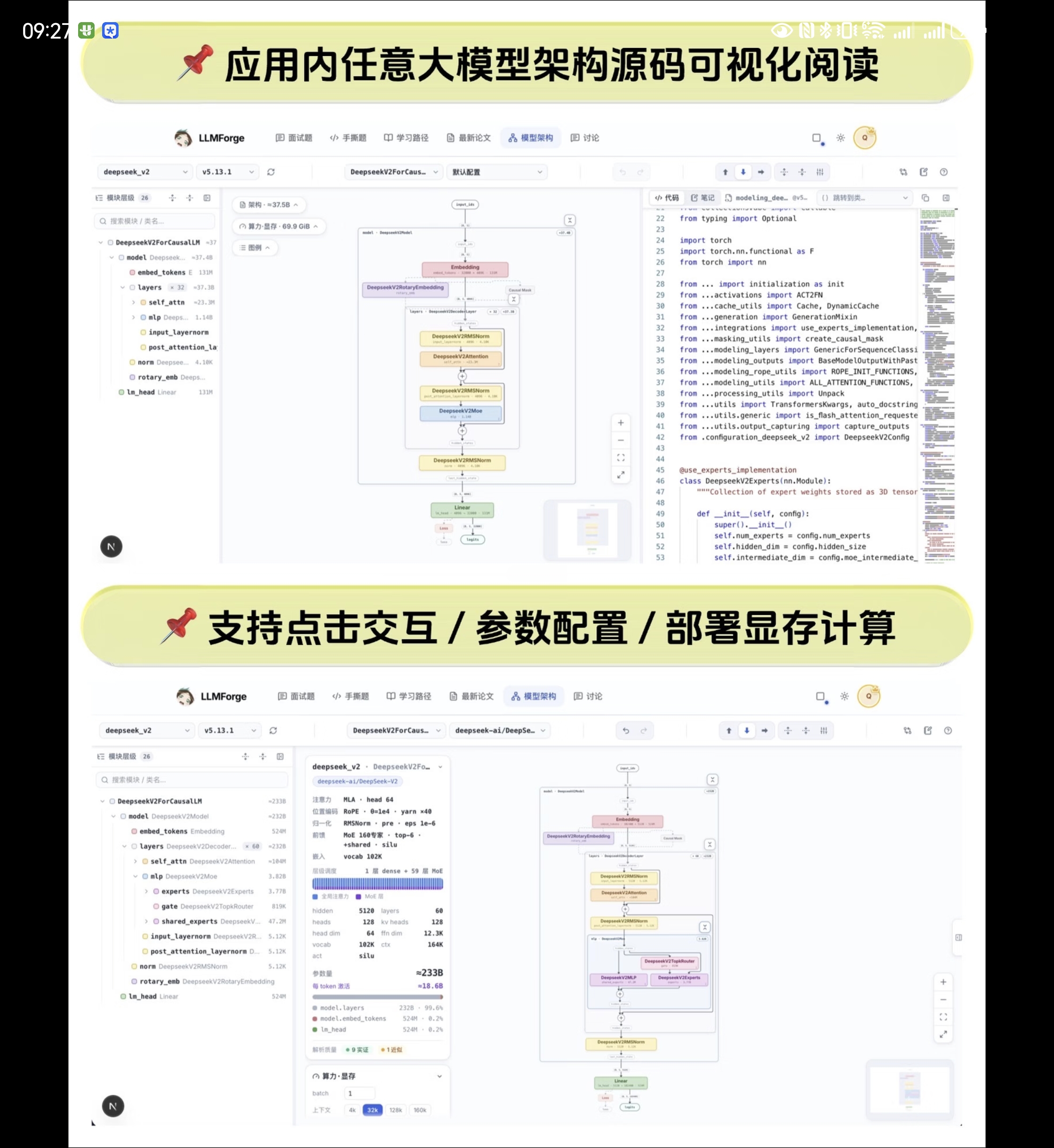Expand the bottom screenshot diagram to fullscreen
This screenshot has height=1148, width=1054.
(x=943, y=1035)
